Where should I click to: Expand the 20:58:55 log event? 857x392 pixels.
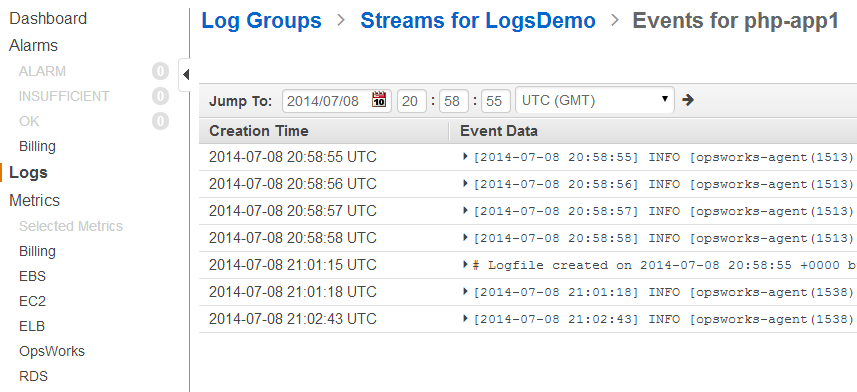click(466, 157)
